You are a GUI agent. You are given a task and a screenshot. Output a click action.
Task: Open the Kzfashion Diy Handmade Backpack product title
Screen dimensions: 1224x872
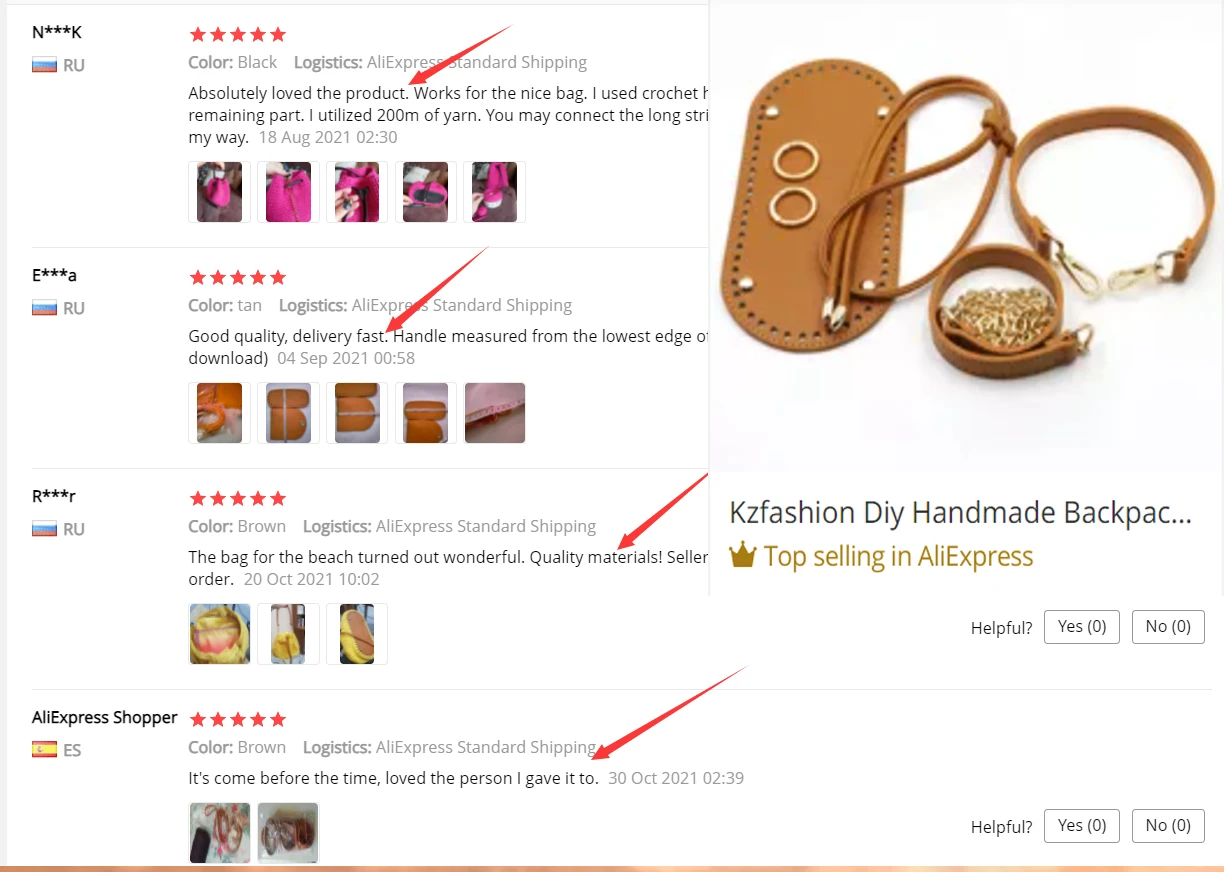point(960,513)
